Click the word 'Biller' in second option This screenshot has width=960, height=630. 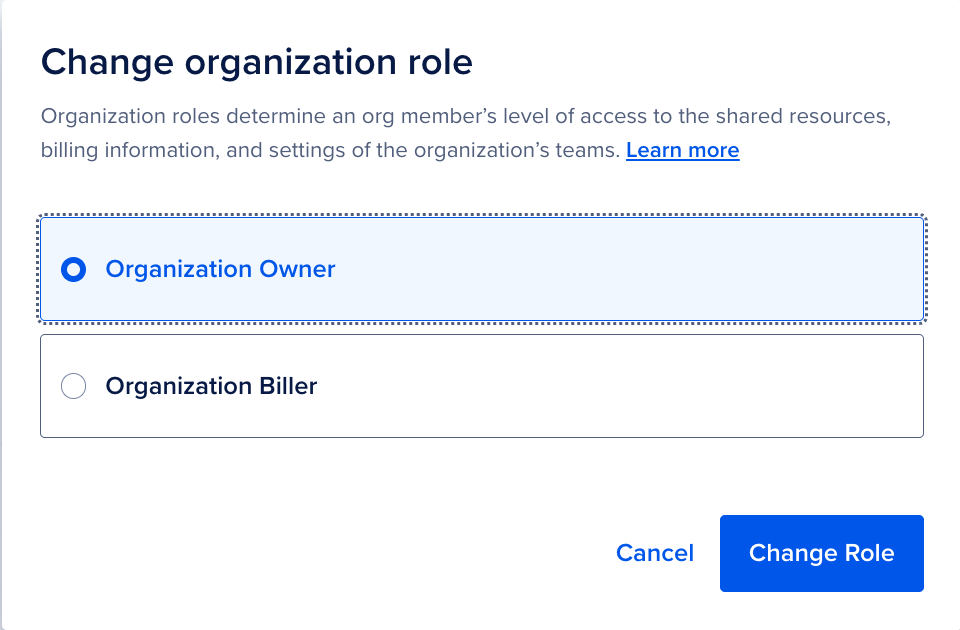[288, 386]
